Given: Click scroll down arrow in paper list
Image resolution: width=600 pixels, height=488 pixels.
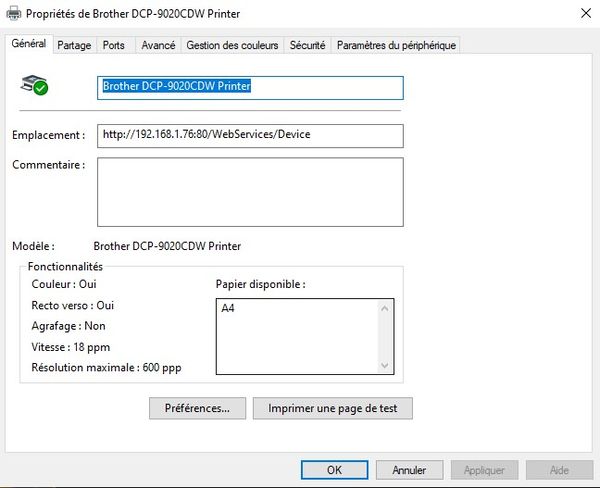Looking at the screenshot, I should pyautogui.click(x=385, y=366).
